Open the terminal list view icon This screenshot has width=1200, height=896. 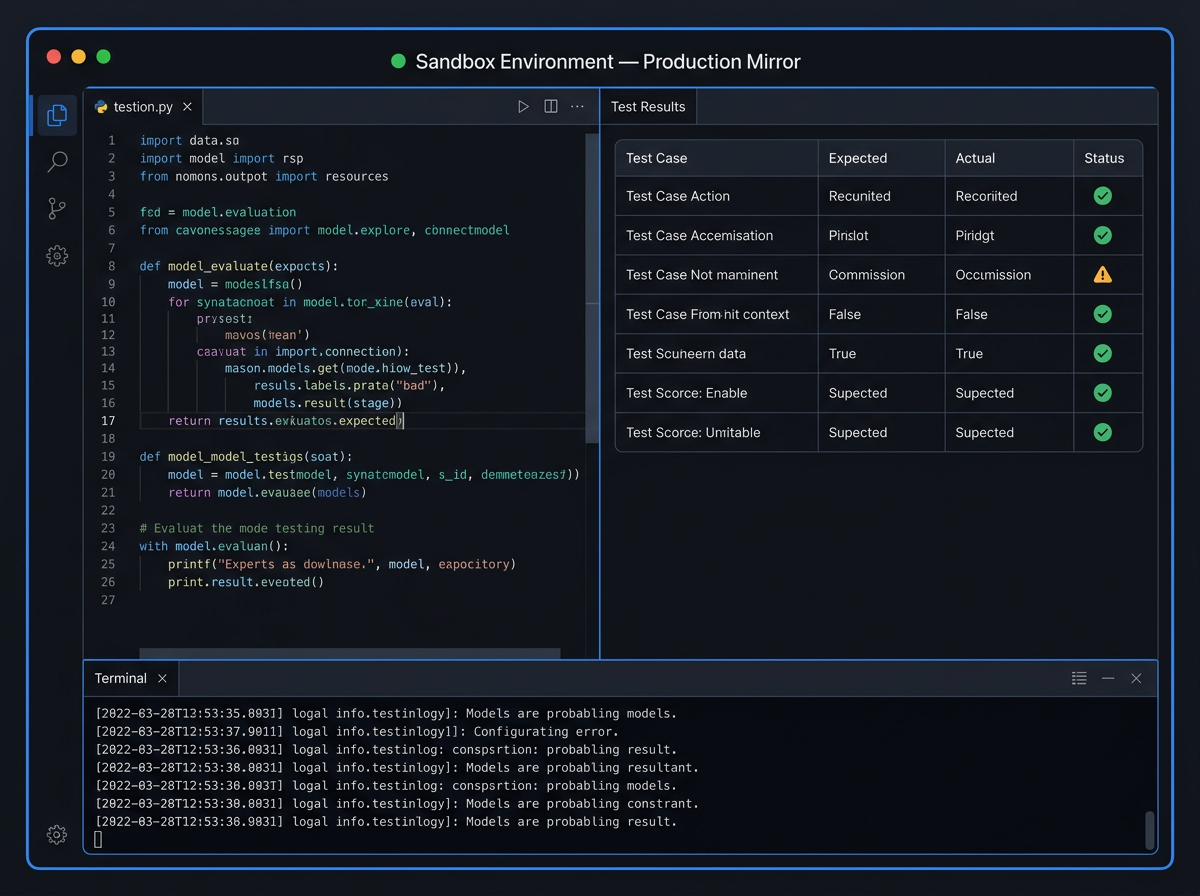pyautogui.click(x=1079, y=678)
